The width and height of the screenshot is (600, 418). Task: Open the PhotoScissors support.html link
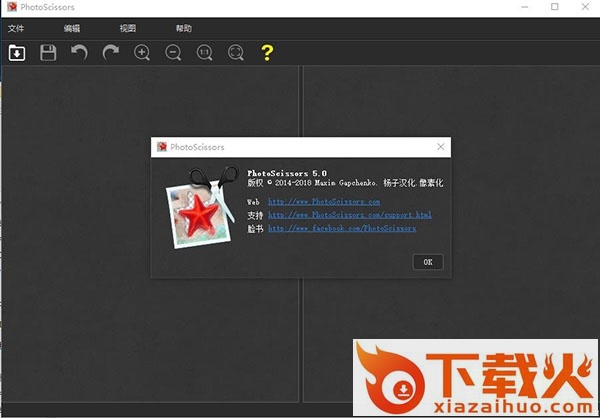point(349,214)
